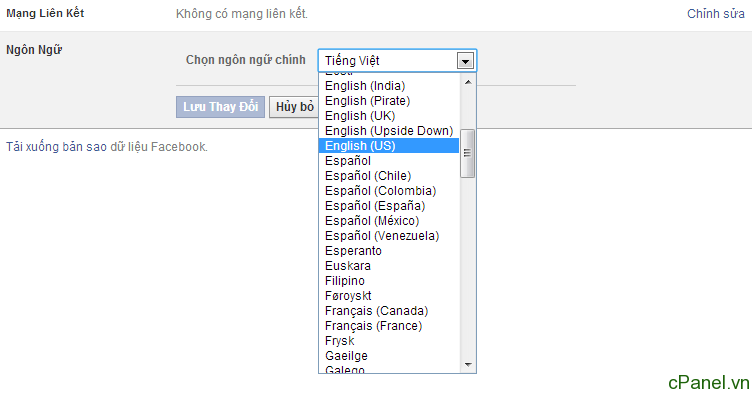Click the Hủy bỏ cancel button
Image resolution: width=752 pixels, height=393 pixels.
point(294,107)
